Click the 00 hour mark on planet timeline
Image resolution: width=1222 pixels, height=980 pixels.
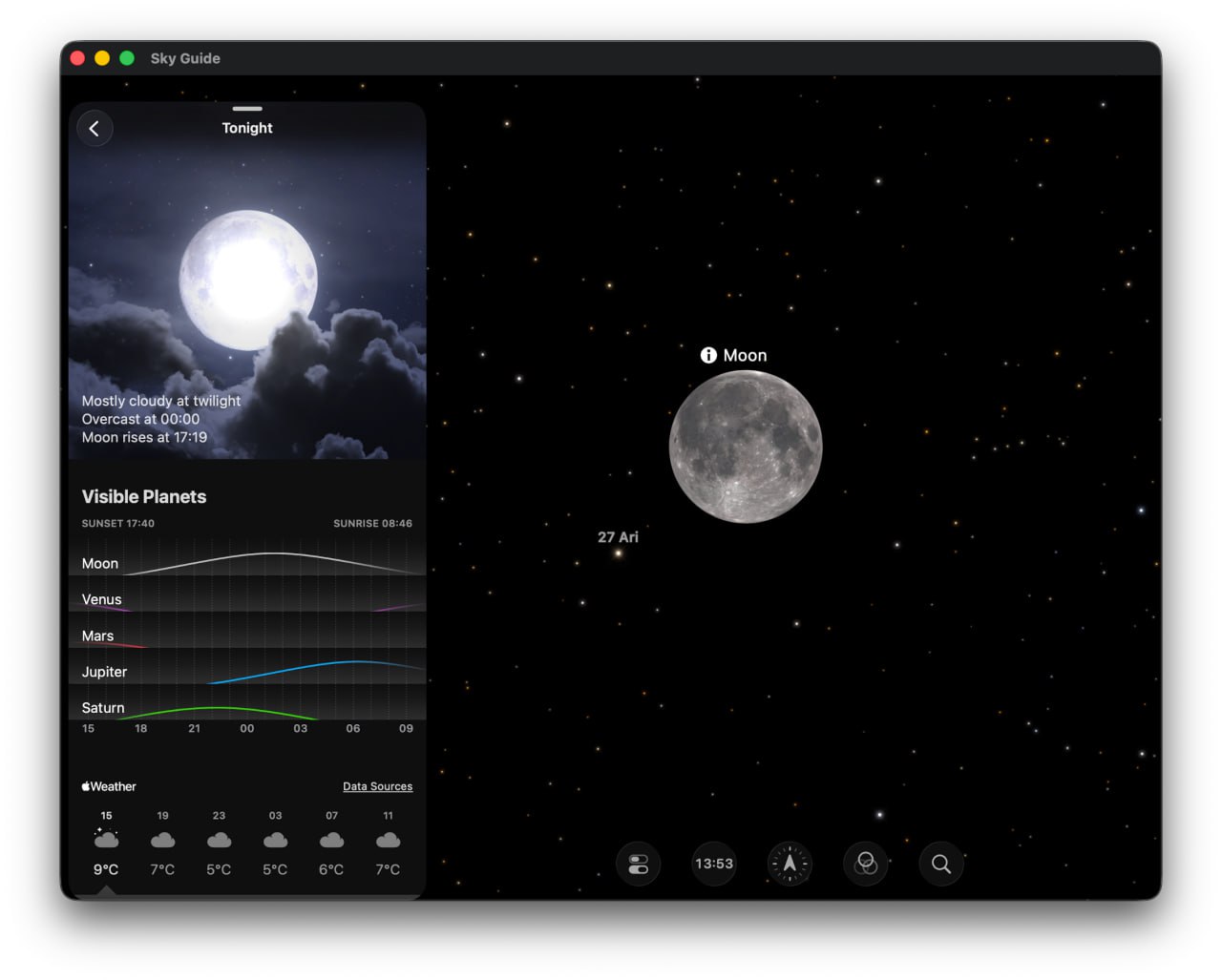pyautogui.click(x=247, y=728)
